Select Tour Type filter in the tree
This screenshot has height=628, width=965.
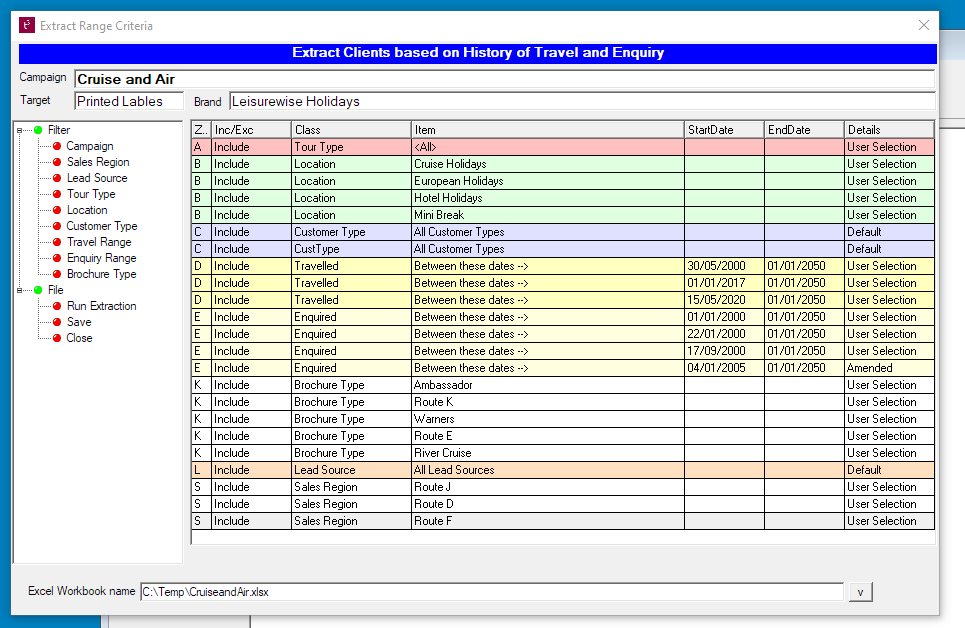(91, 194)
